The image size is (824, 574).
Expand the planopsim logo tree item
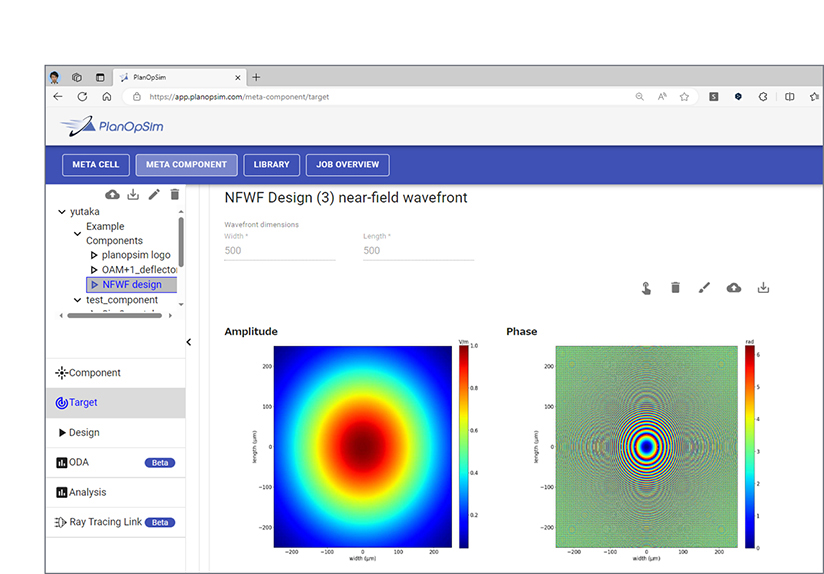pos(94,255)
